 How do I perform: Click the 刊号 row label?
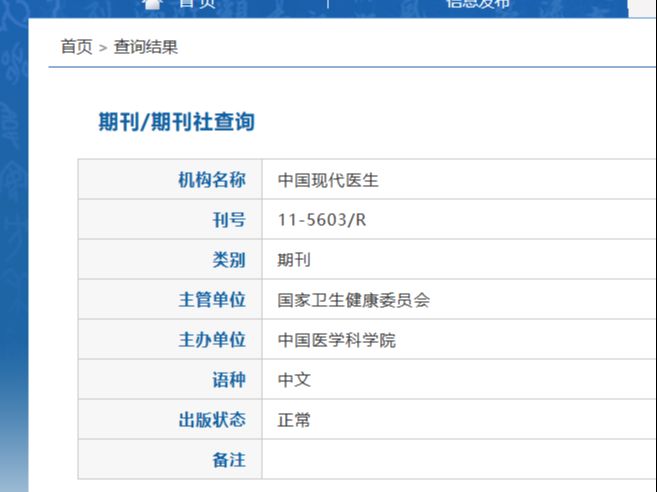(x=229, y=220)
